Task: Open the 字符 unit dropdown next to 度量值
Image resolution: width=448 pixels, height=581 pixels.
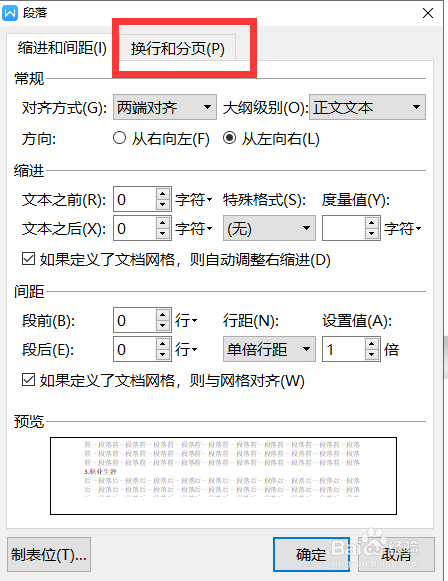Action: click(x=403, y=229)
